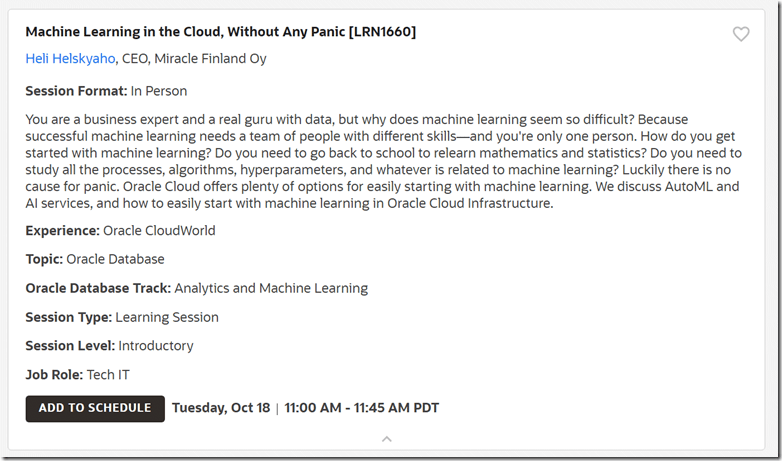Image resolution: width=782 pixels, height=461 pixels.
Task: Click the Learning Session type value
Action: point(167,318)
